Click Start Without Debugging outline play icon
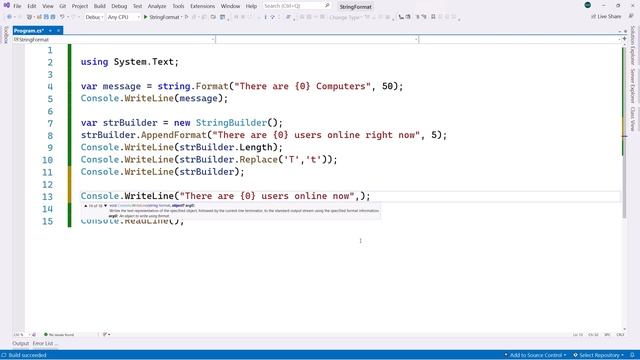Image resolution: width=640 pixels, height=360 pixels. [187, 17]
